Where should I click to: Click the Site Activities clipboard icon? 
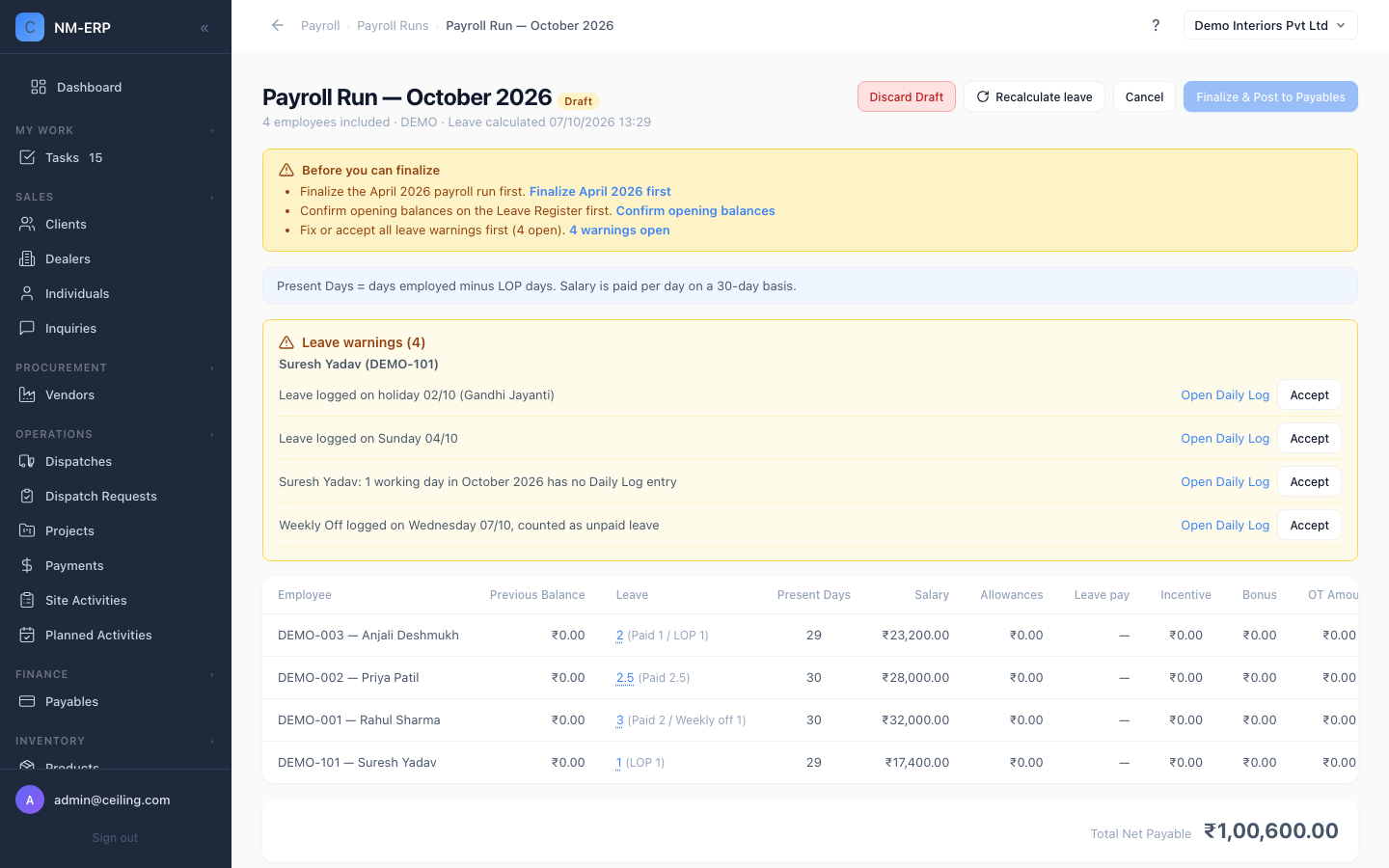(27, 600)
